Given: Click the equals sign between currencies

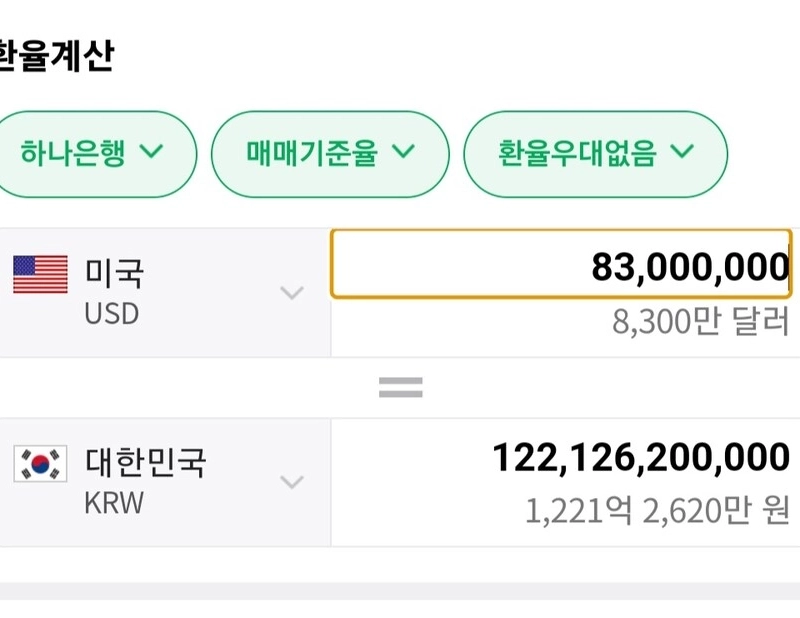Looking at the screenshot, I should pyautogui.click(x=400, y=387).
